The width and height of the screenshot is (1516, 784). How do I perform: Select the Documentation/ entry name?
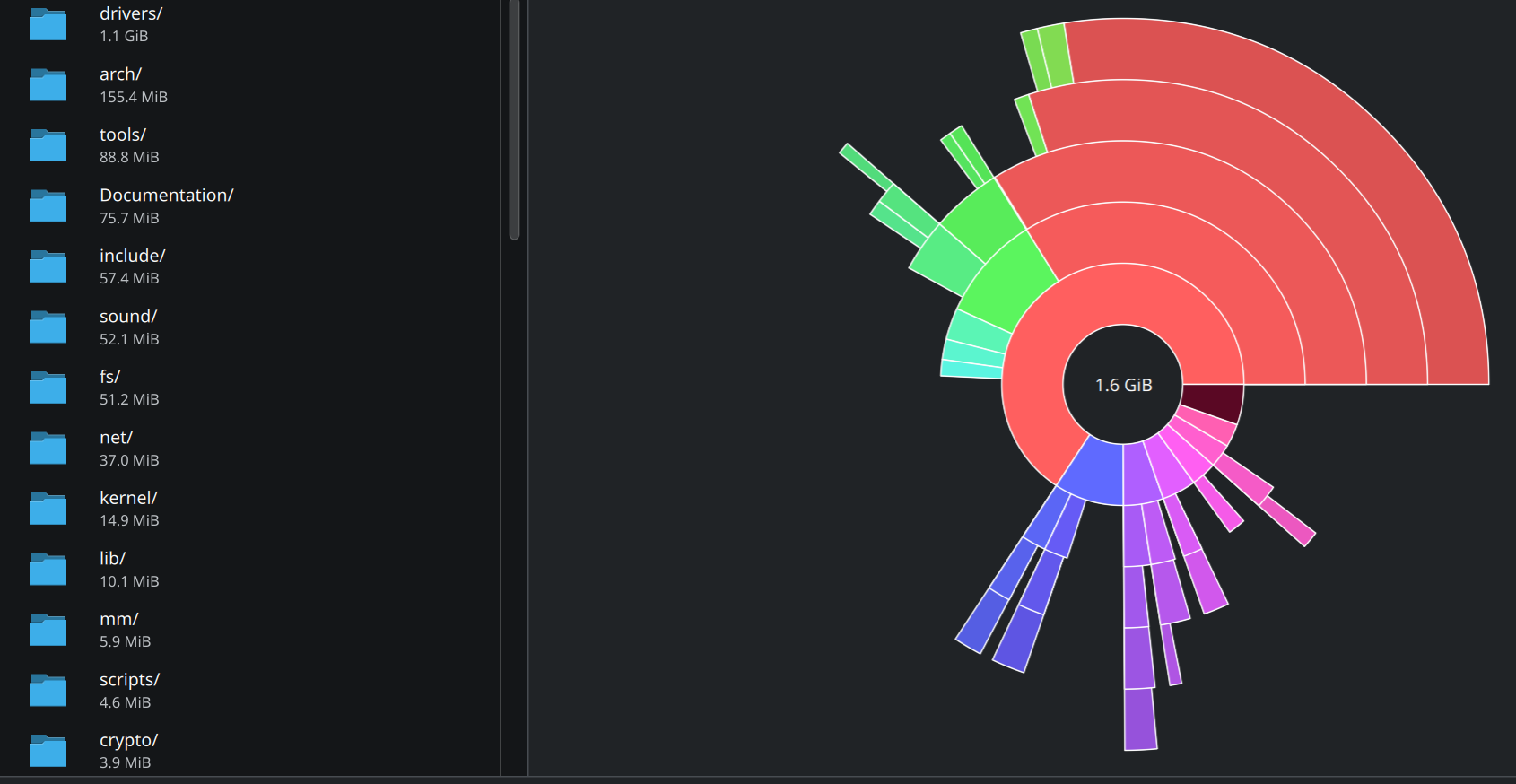(x=167, y=195)
